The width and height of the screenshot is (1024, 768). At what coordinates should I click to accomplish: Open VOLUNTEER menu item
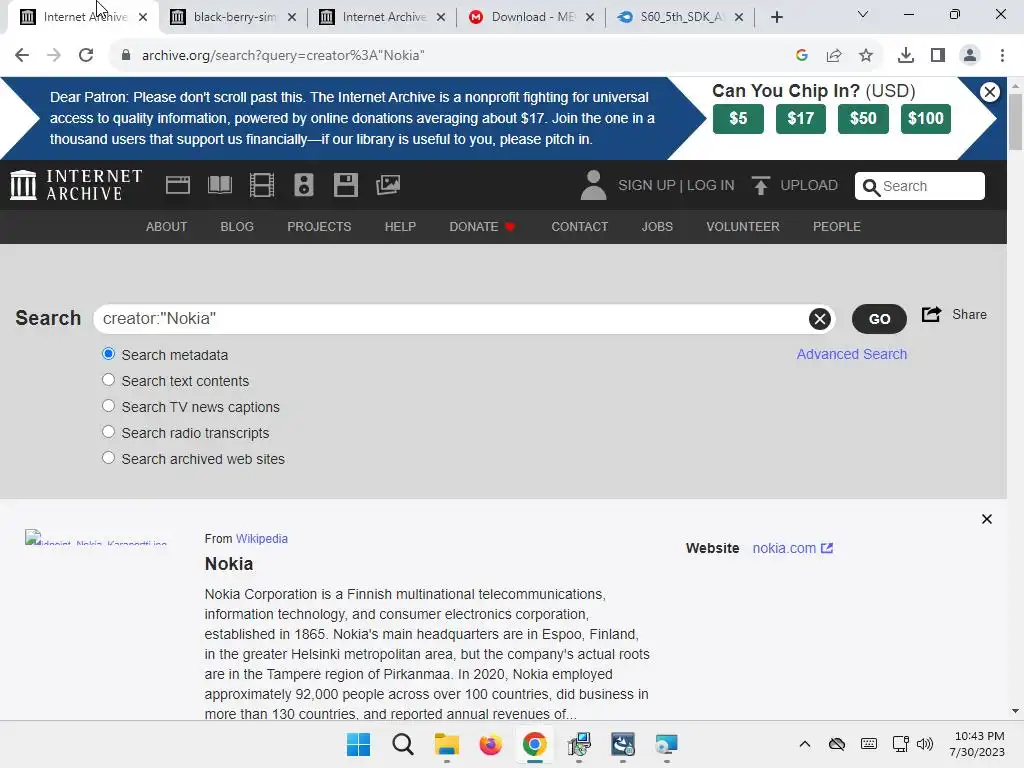pyautogui.click(x=743, y=227)
